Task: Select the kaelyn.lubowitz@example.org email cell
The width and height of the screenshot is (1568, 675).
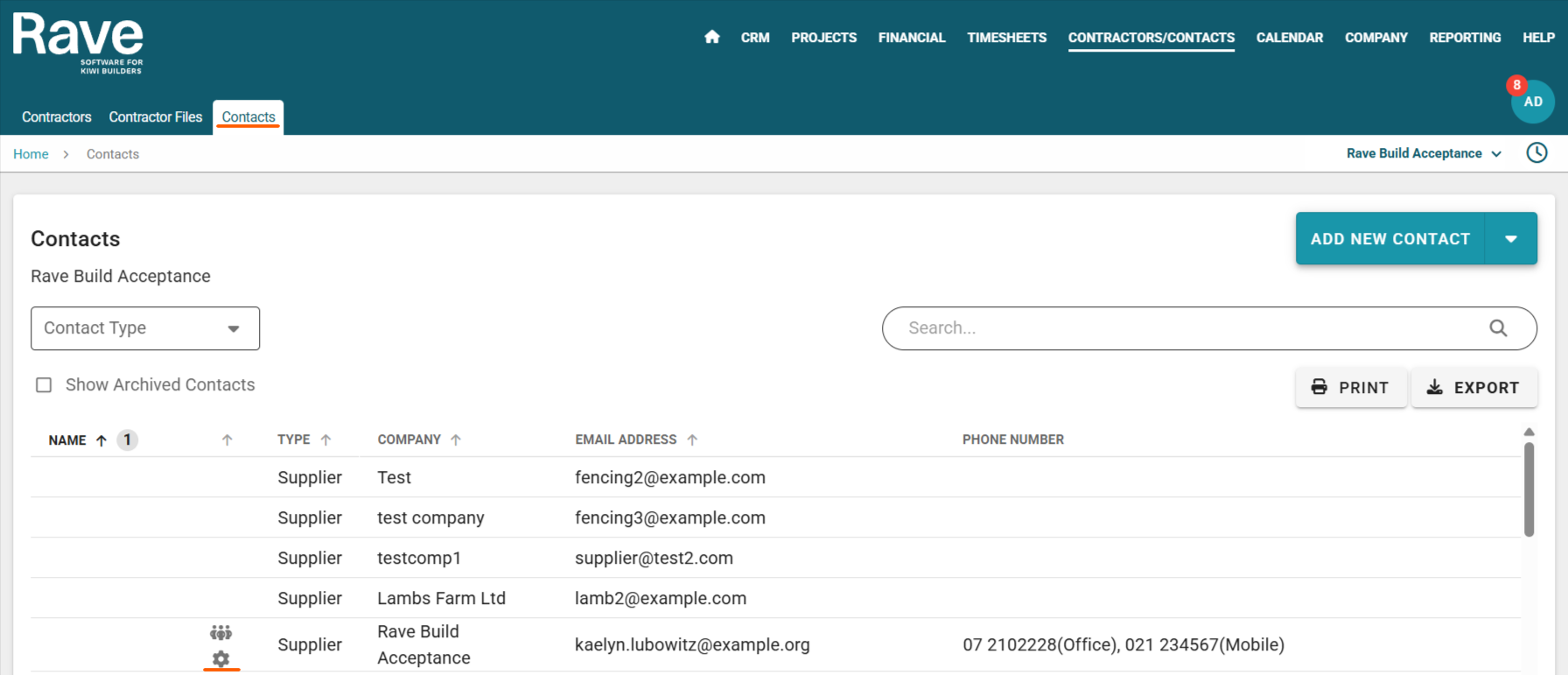Action: pyautogui.click(x=692, y=645)
